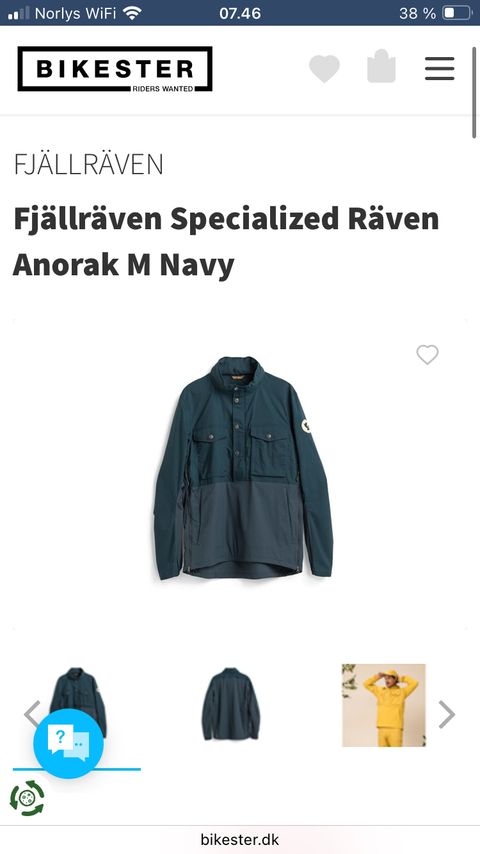Tap the main navy anorak product image
Image resolution: width=480 pixels, height=854 pixels.
click(242, 468)
